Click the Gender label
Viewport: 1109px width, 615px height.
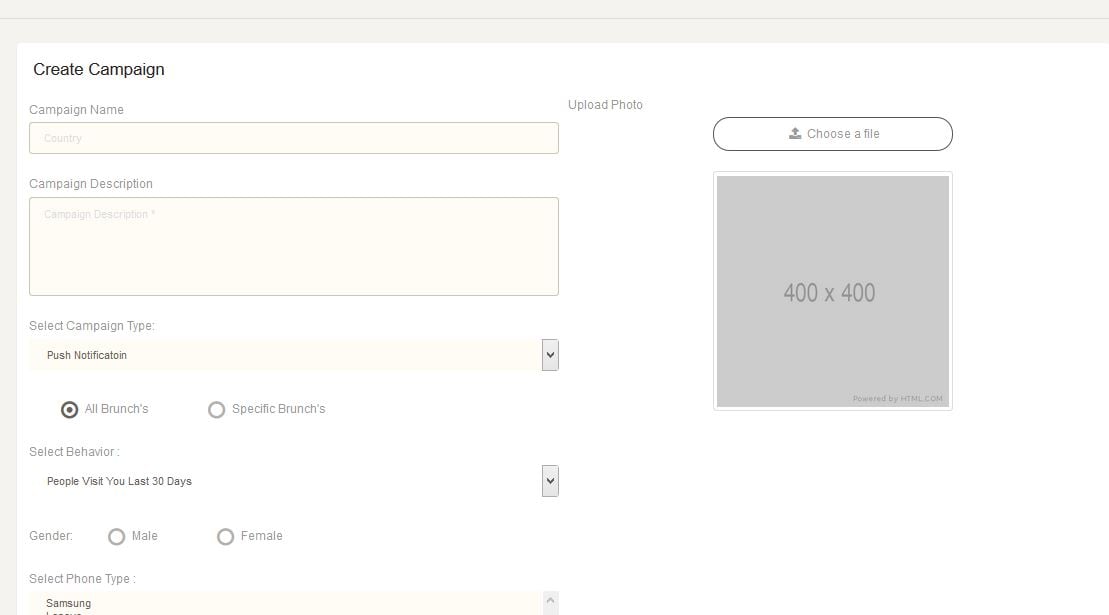(51, 536)
